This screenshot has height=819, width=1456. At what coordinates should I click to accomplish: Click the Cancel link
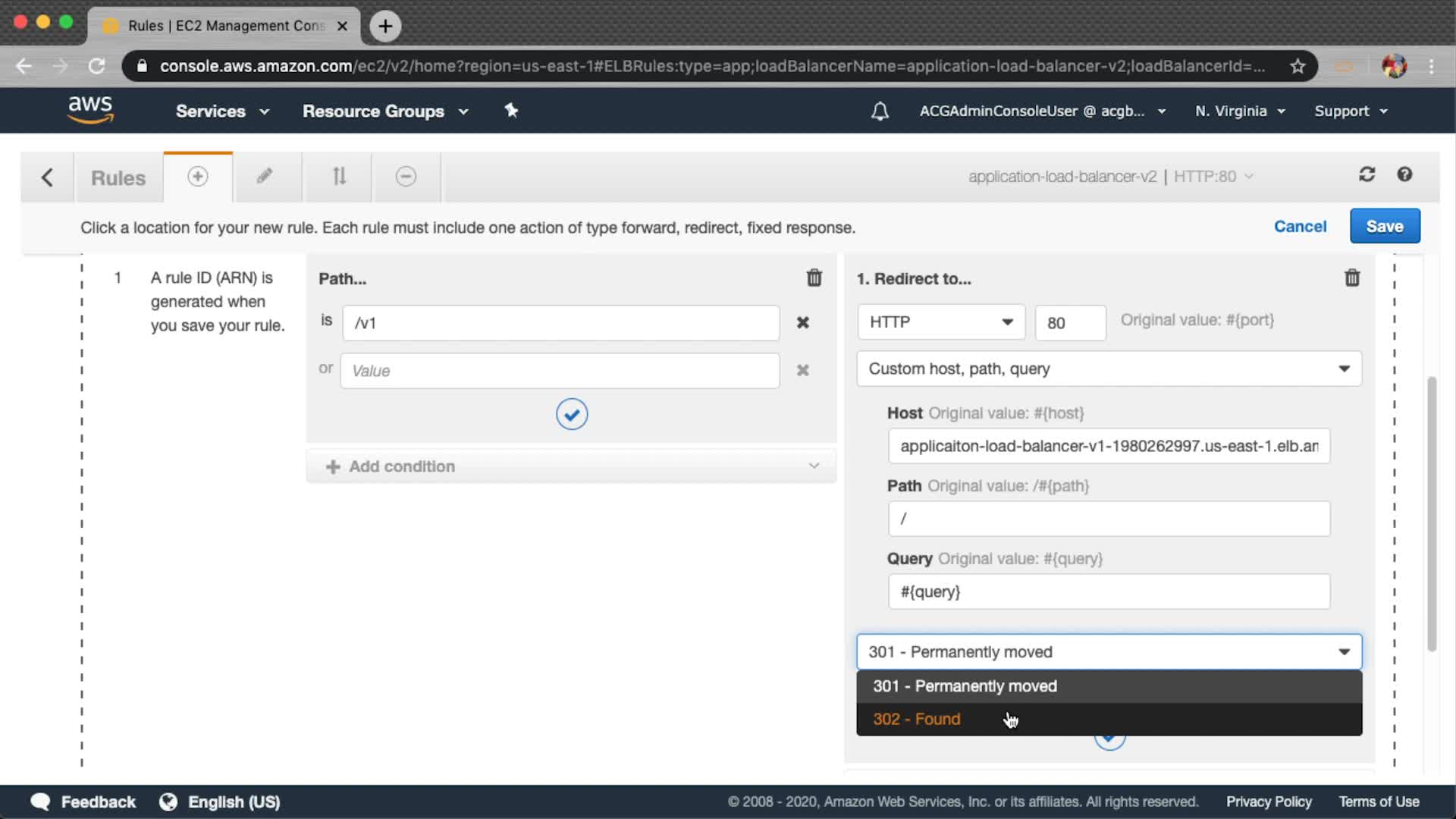pyautogui.click(x=1300, y=226)
